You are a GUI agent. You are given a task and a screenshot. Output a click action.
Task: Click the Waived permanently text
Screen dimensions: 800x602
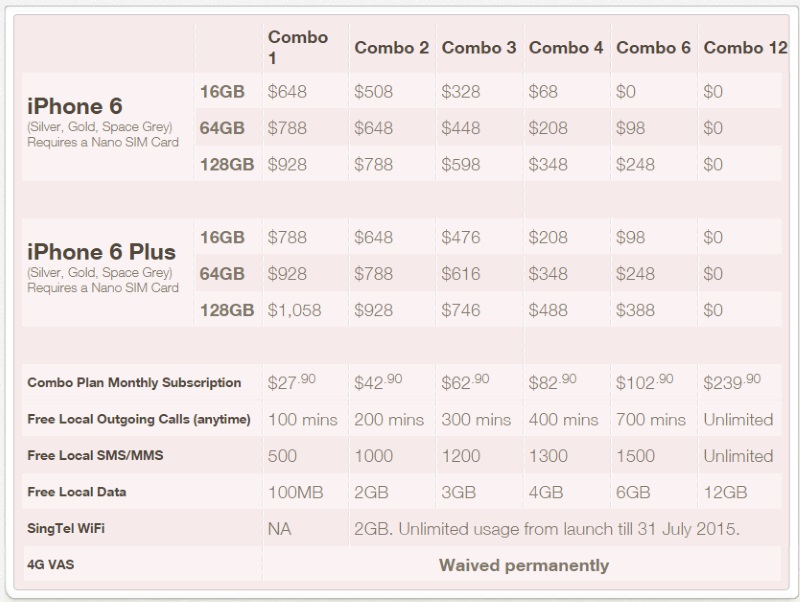(524, 565)
